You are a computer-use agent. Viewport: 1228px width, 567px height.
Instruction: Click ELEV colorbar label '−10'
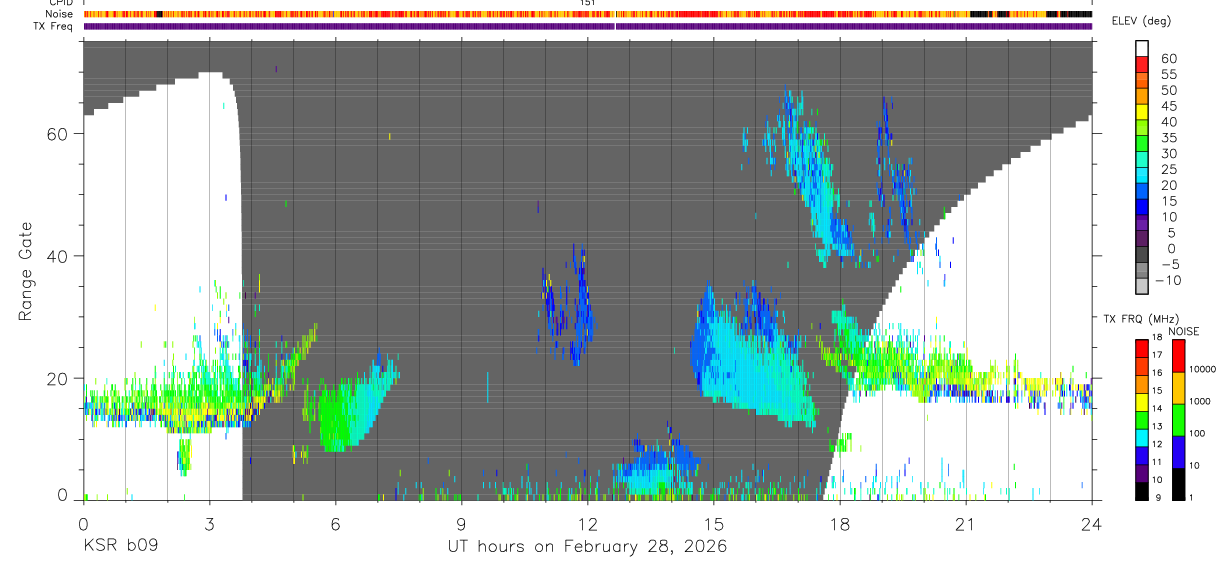(1166, 281)
